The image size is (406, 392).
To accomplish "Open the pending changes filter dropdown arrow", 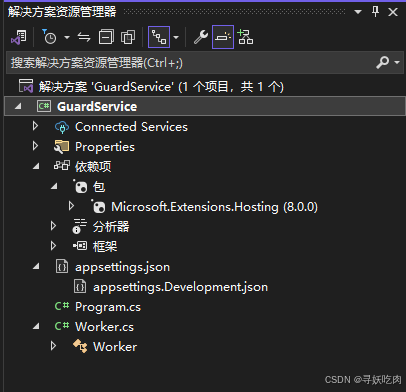I will (x=67, y=37).
